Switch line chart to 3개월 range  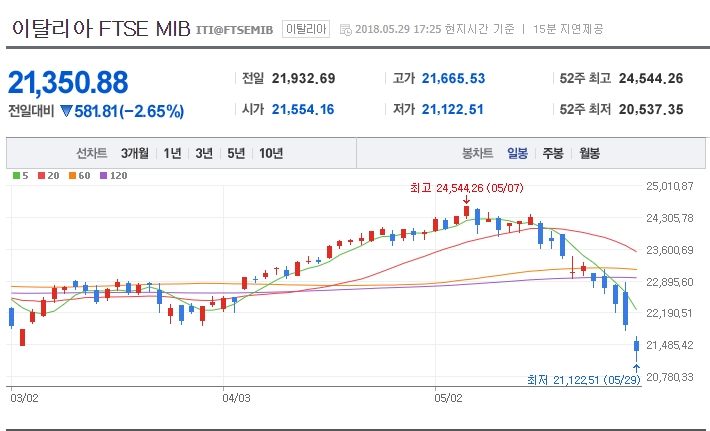click(134, 153)
